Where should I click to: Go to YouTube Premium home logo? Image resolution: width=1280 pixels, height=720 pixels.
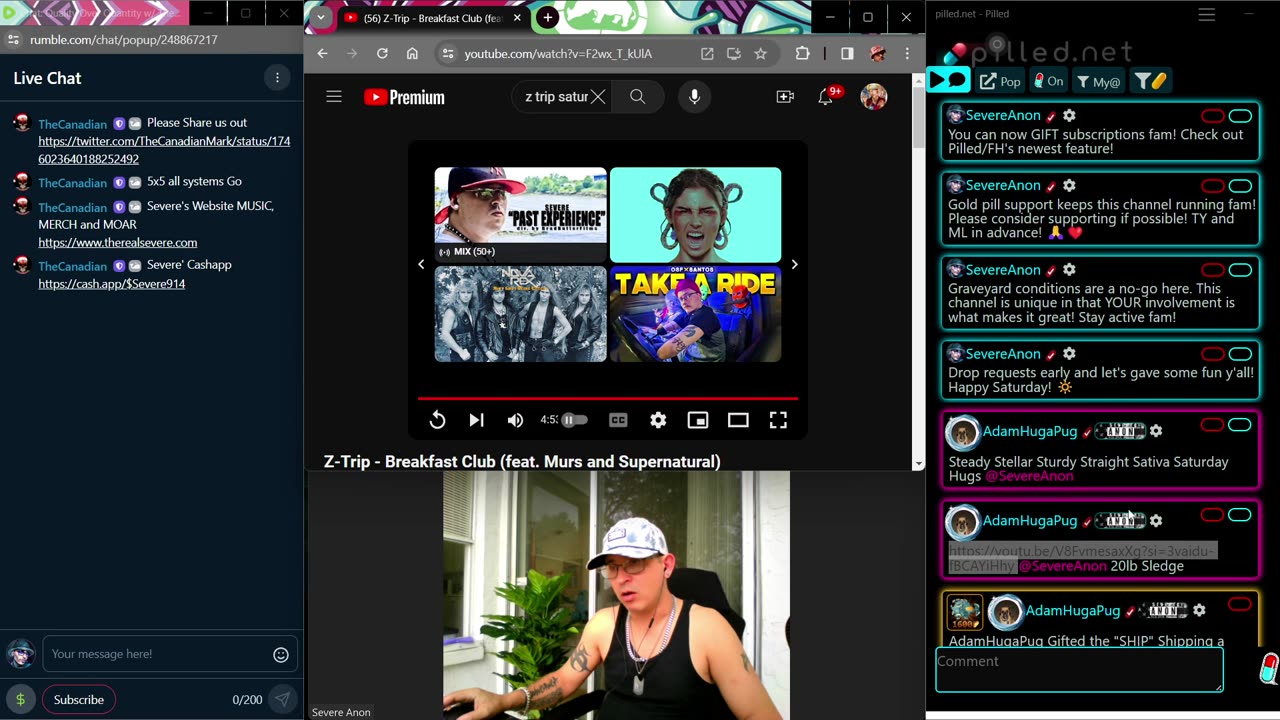click(x=404, y=97)
